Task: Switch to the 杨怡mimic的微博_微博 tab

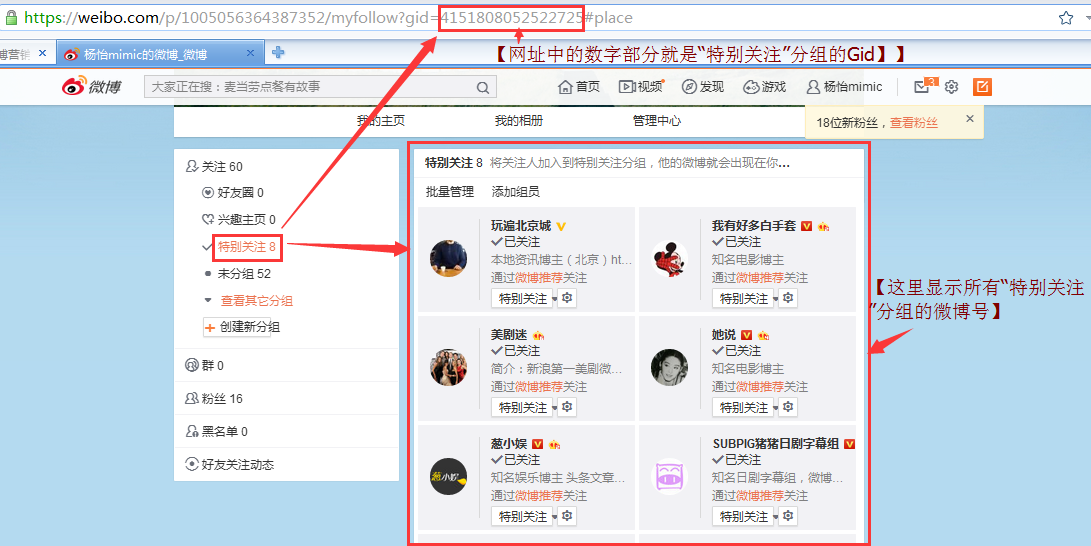Action: pos(160,54)
